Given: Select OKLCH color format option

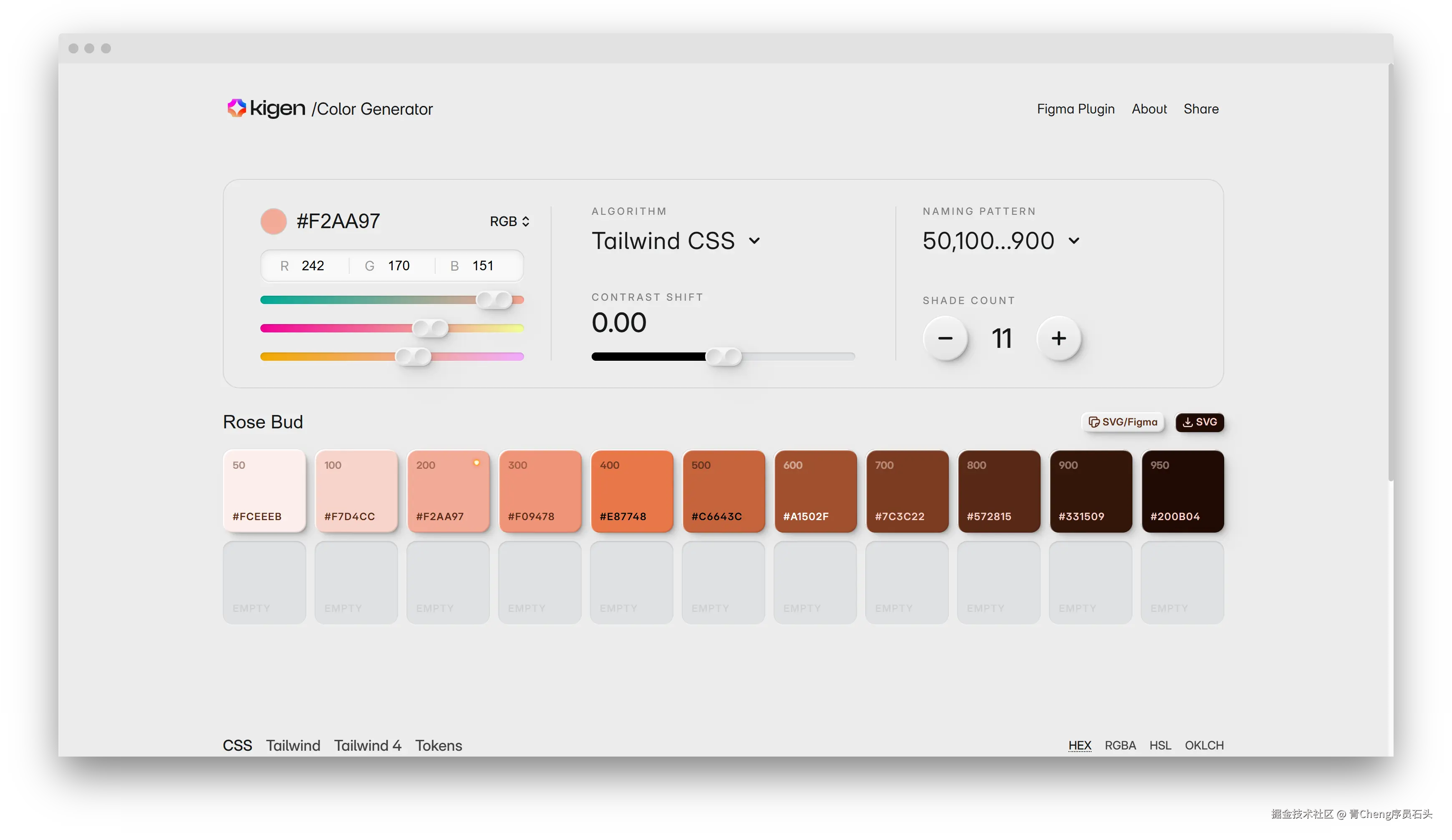Looking at the screenshot, I should 1204,745.
